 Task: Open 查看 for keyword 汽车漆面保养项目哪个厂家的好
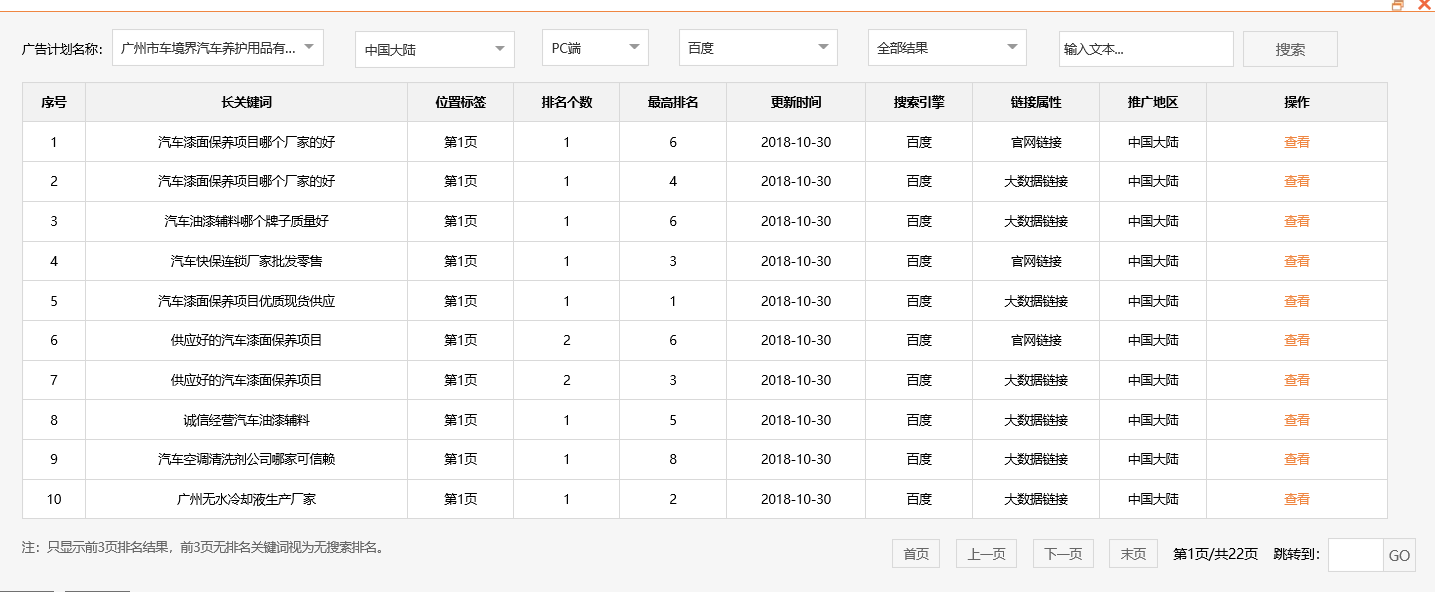1295,141
